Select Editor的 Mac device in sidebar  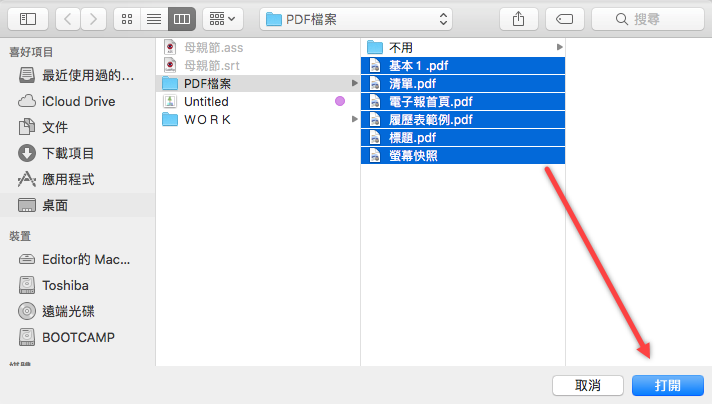click(x=78, y=260)
